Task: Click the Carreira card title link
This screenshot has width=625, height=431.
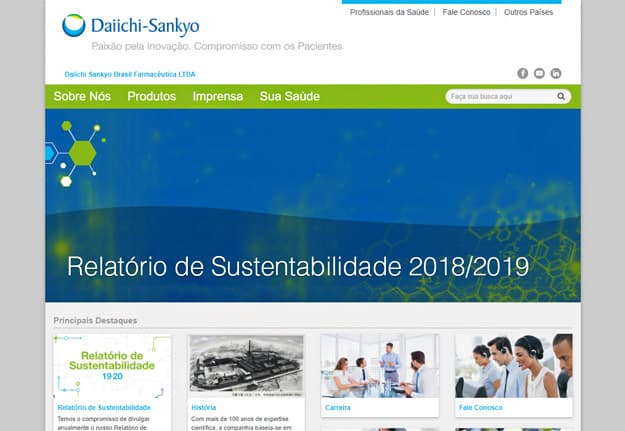Action: pyautogui.click(x=338, y=407)
